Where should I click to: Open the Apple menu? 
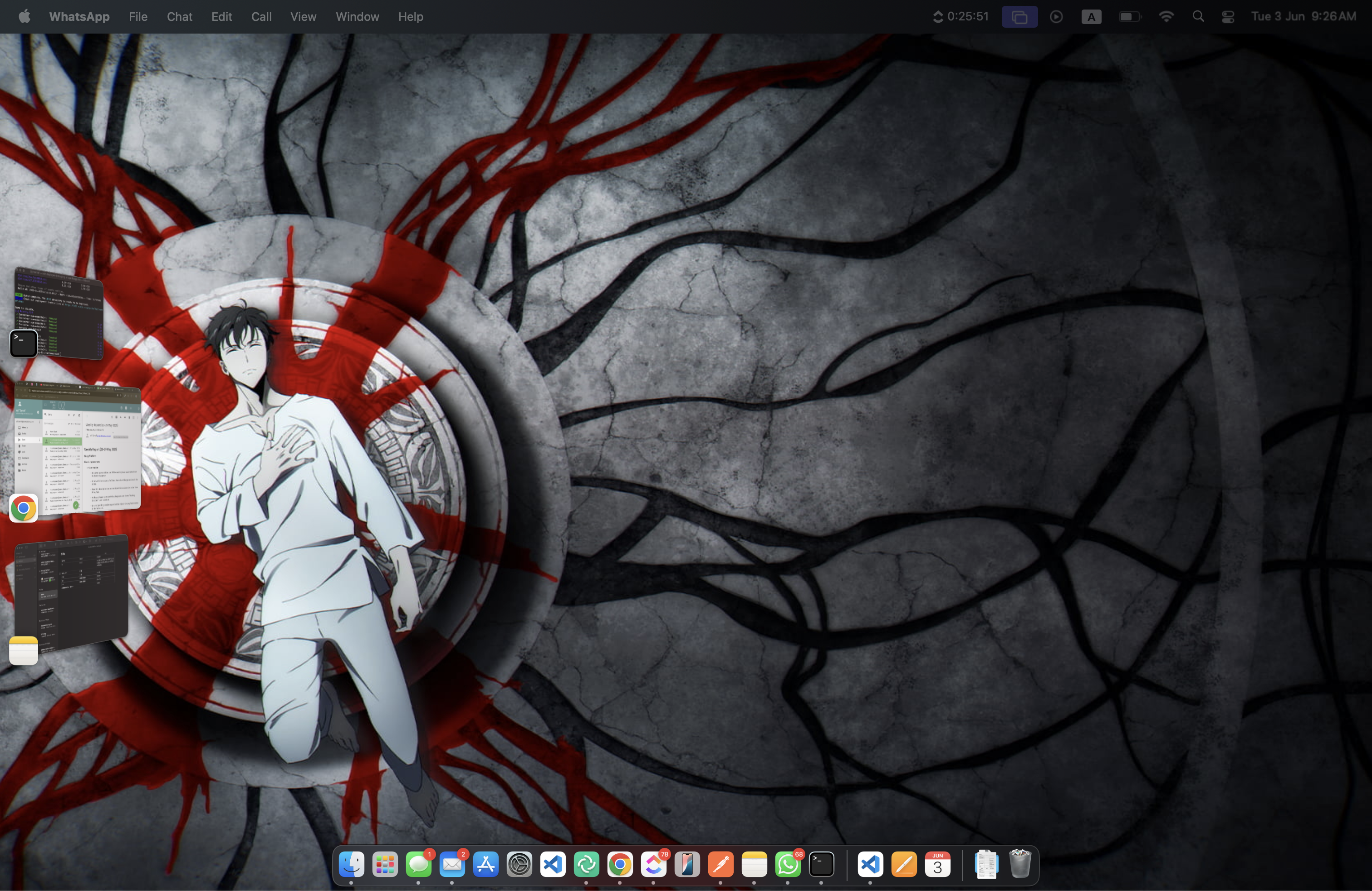coord(24,17)
